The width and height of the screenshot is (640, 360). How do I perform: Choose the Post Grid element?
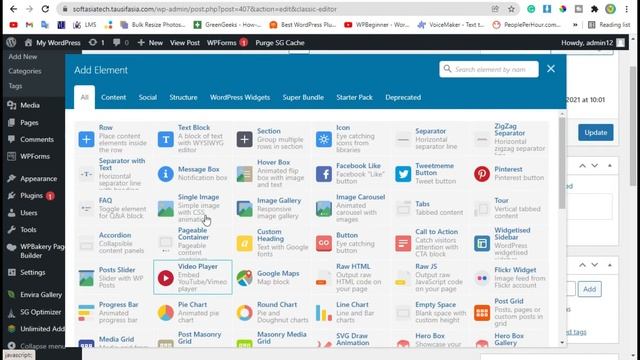click(x=509, y=313)
